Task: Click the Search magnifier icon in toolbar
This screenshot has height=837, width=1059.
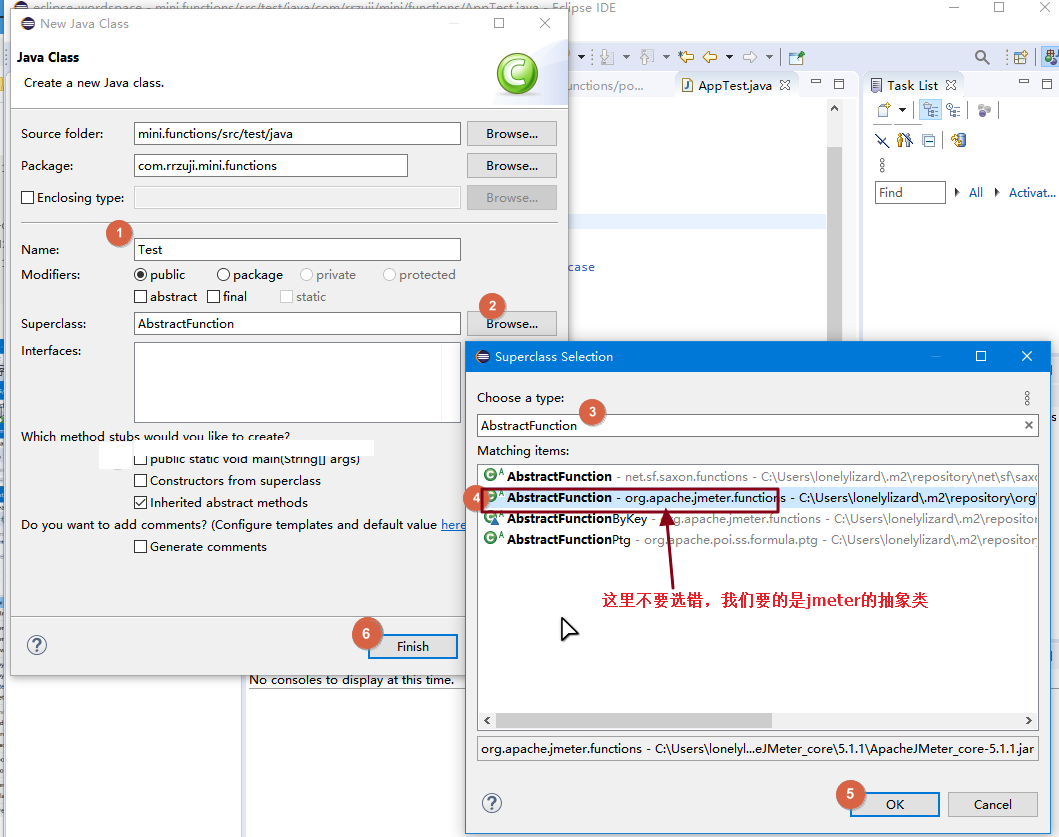Action: pyautogui.click(x=982, y=57)
